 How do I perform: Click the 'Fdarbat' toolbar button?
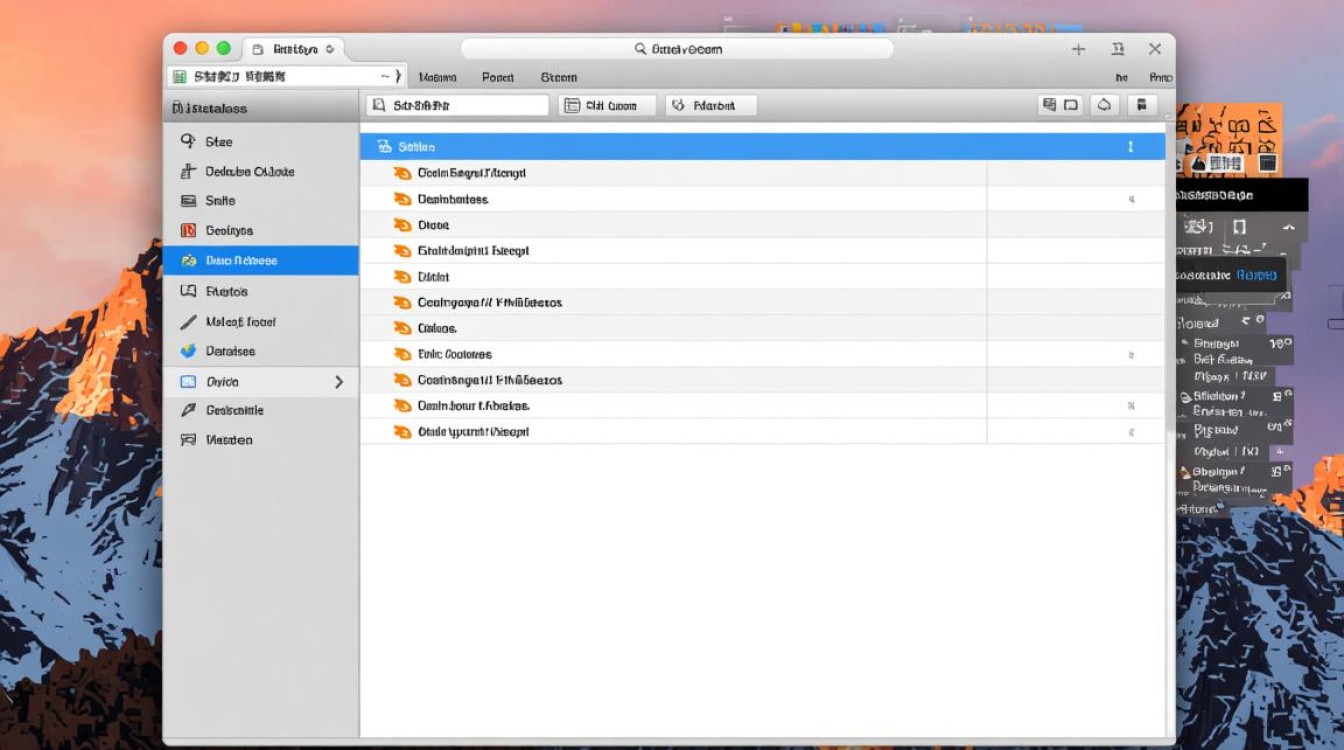coord(710,105)
